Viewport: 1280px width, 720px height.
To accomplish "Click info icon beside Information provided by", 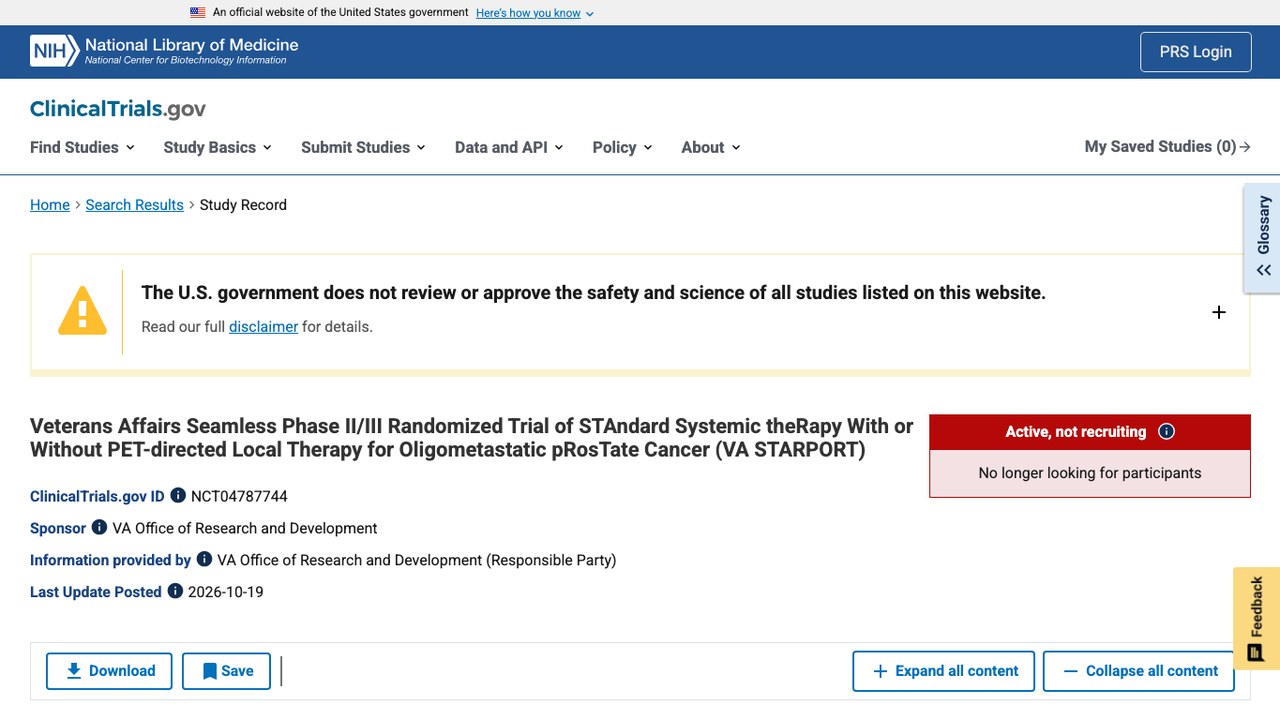I will [204, 559].
